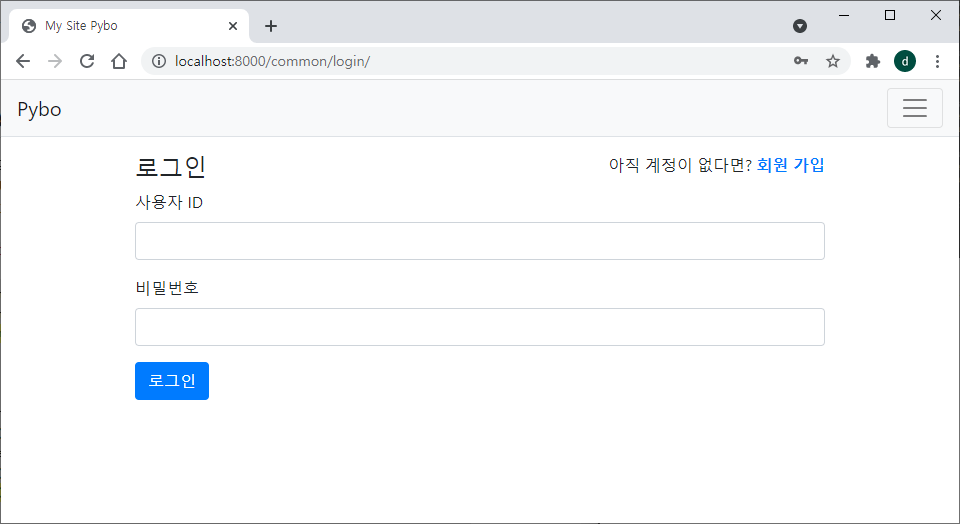960x524 pixels.
Task: Click the 로그인 page heading
Action: click(x=171, y=167)
